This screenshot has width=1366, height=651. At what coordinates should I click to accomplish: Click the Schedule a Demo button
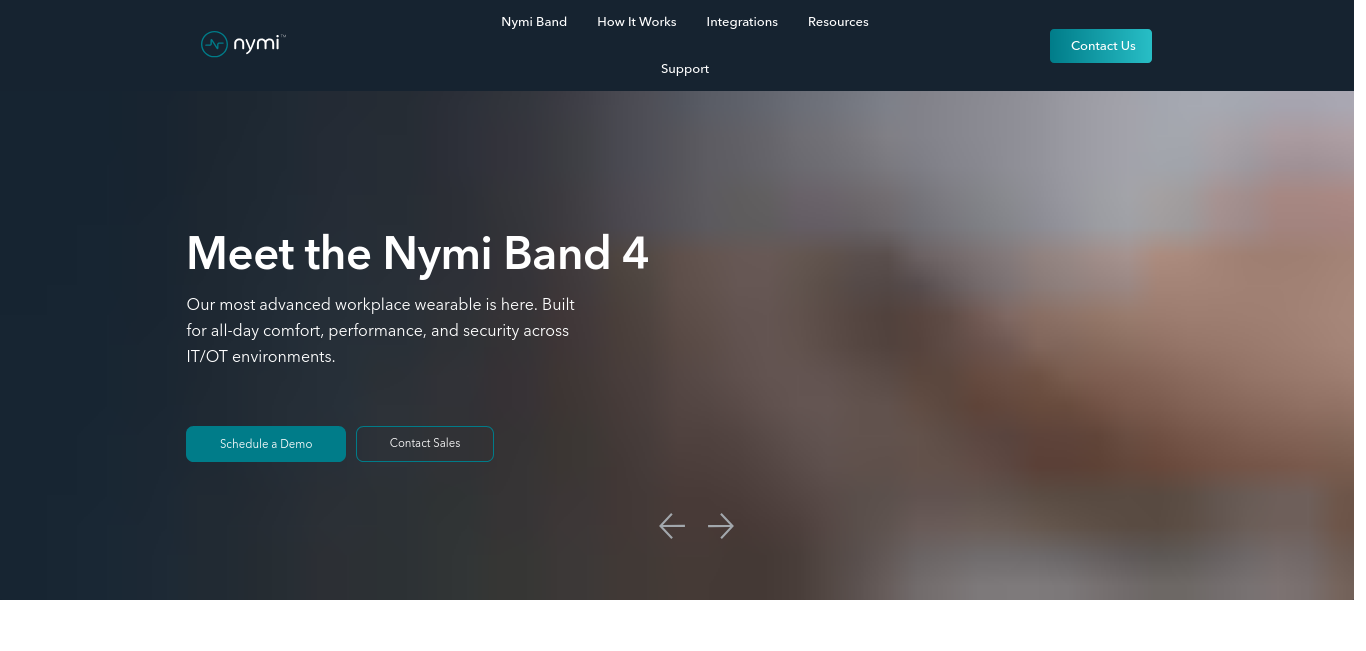266,444
